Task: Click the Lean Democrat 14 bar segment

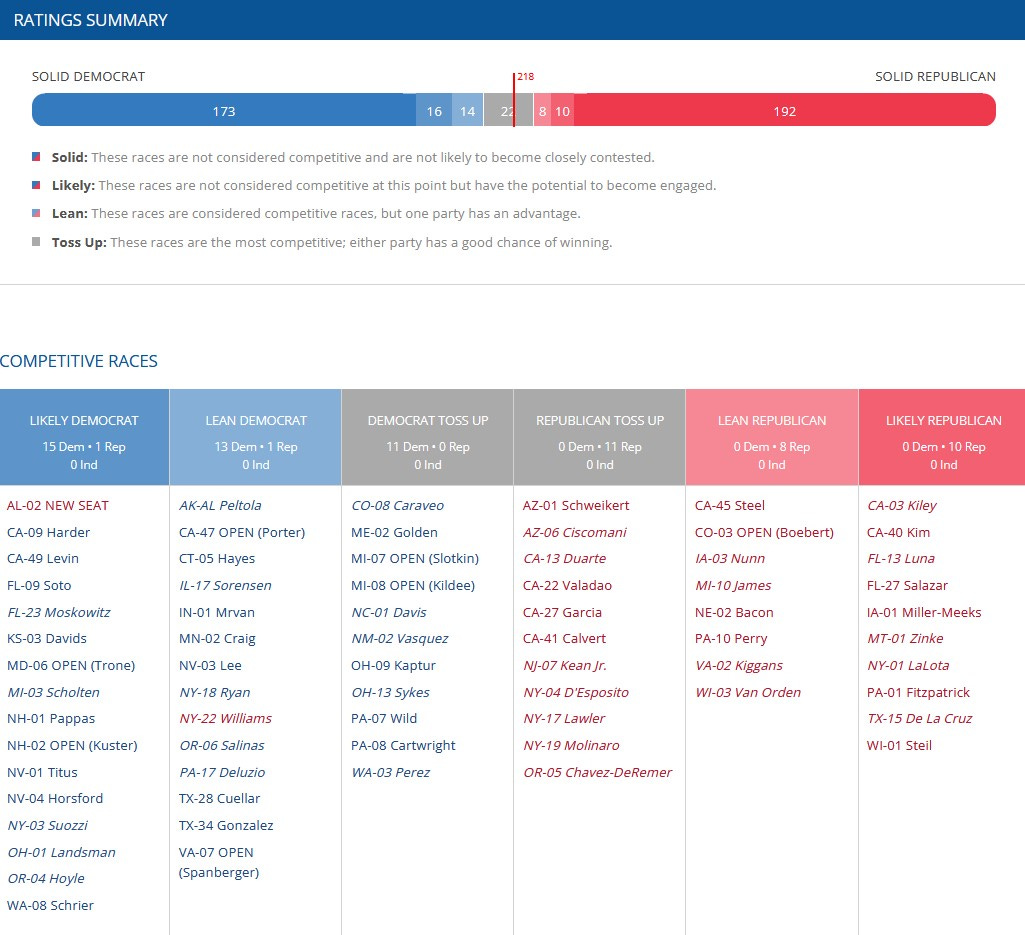Action: (467, 110)
